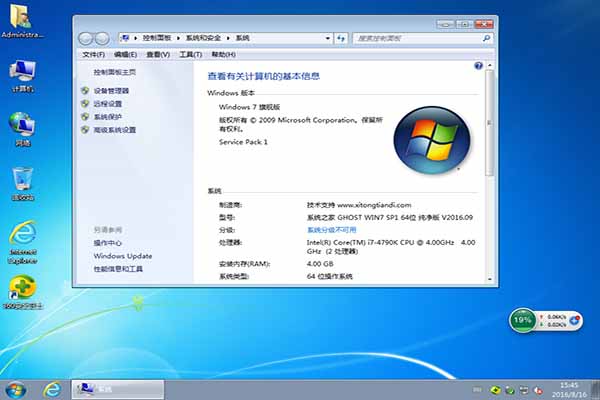
Task: Launch Internet Explorer from the desktop
Action: (23, 242)
